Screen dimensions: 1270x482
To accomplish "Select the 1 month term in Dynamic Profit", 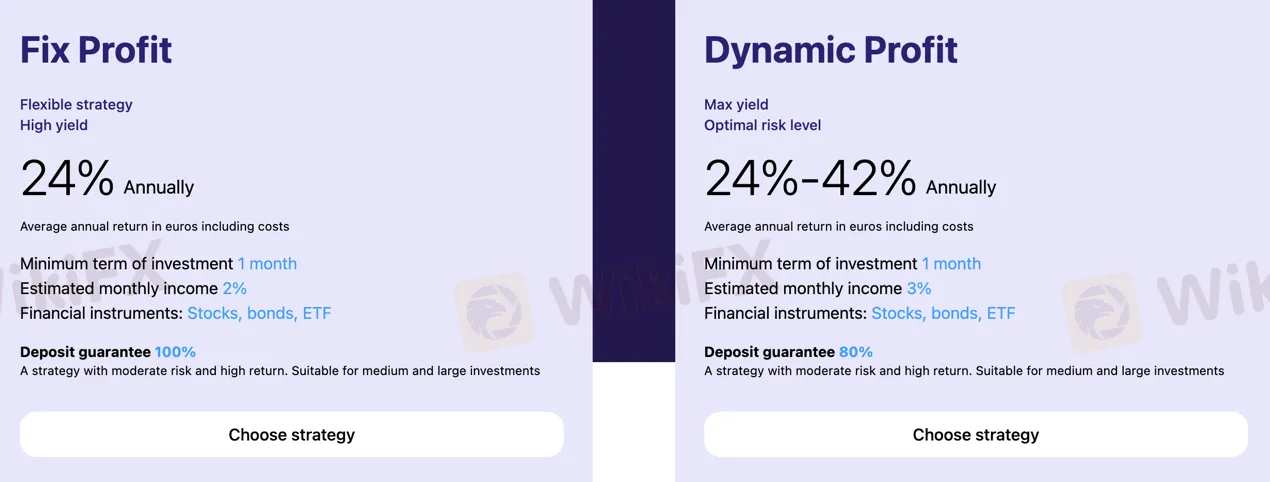I will tap(951, 264).
